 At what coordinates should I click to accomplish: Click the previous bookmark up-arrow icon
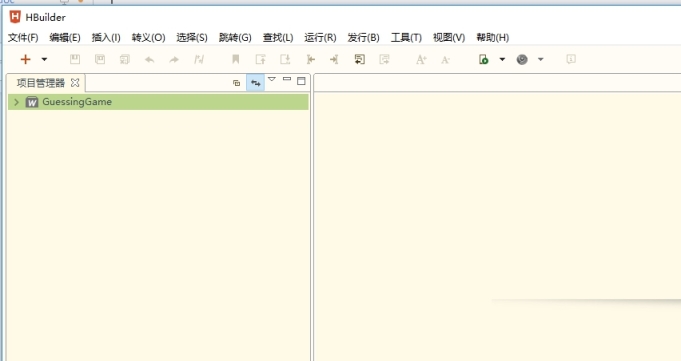[261, 59]
